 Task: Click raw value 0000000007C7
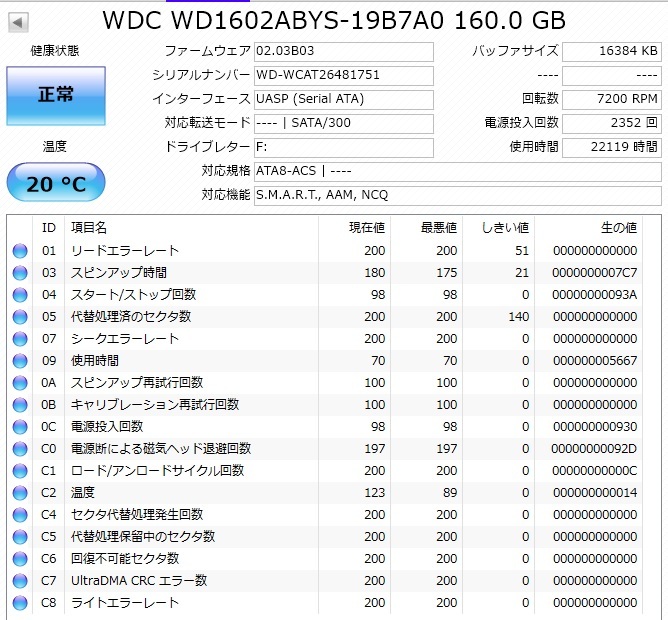(x=595, y=273)
